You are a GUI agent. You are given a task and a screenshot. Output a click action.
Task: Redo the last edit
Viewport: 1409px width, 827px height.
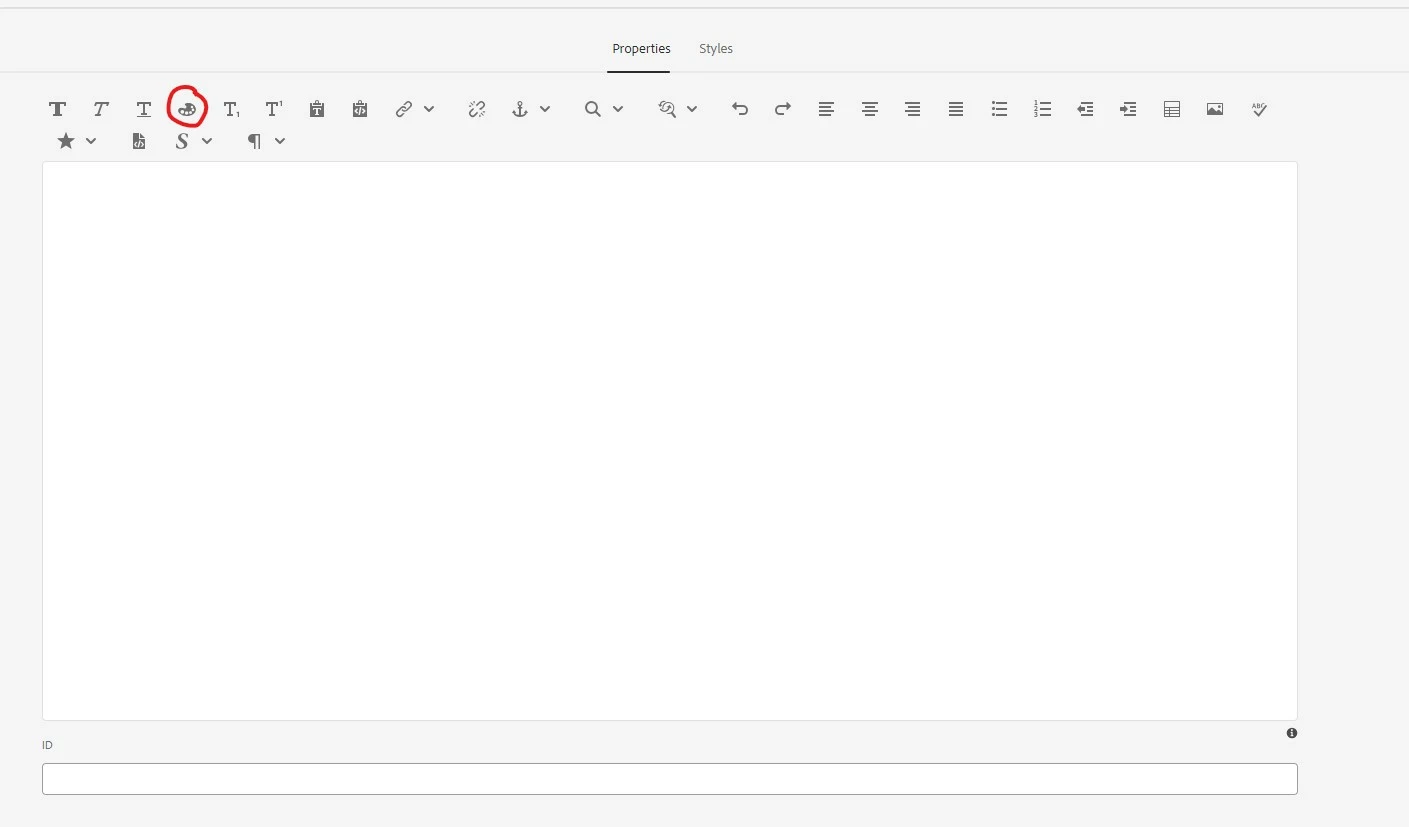tap(783, 109)
